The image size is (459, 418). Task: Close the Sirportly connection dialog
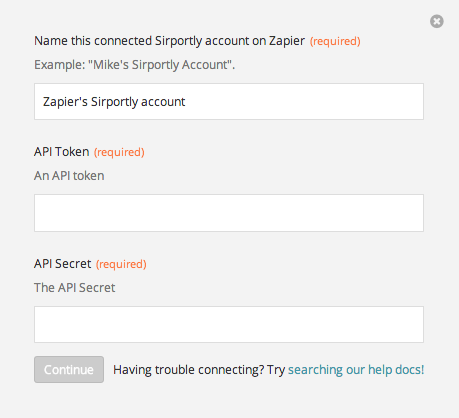click(436, 21)
